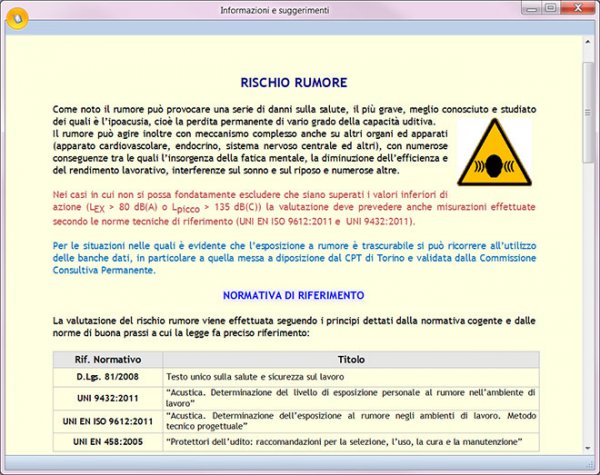Select the UNI EN 458:2005 table cell
The height and width of the screenshot is (475, 600).
pos(108,442)
